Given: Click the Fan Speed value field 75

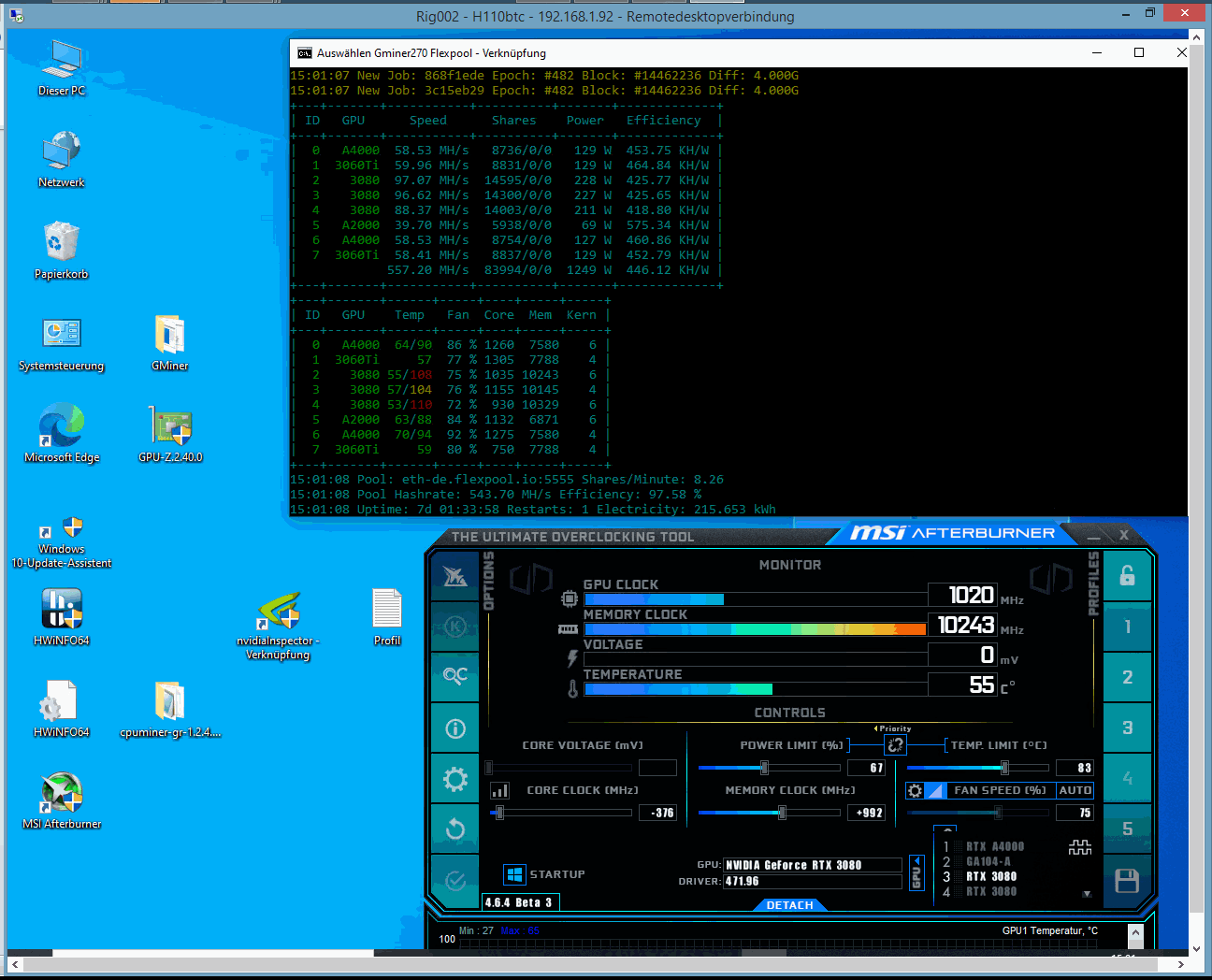Looking at the screenshot, I should pos(1075,813).
